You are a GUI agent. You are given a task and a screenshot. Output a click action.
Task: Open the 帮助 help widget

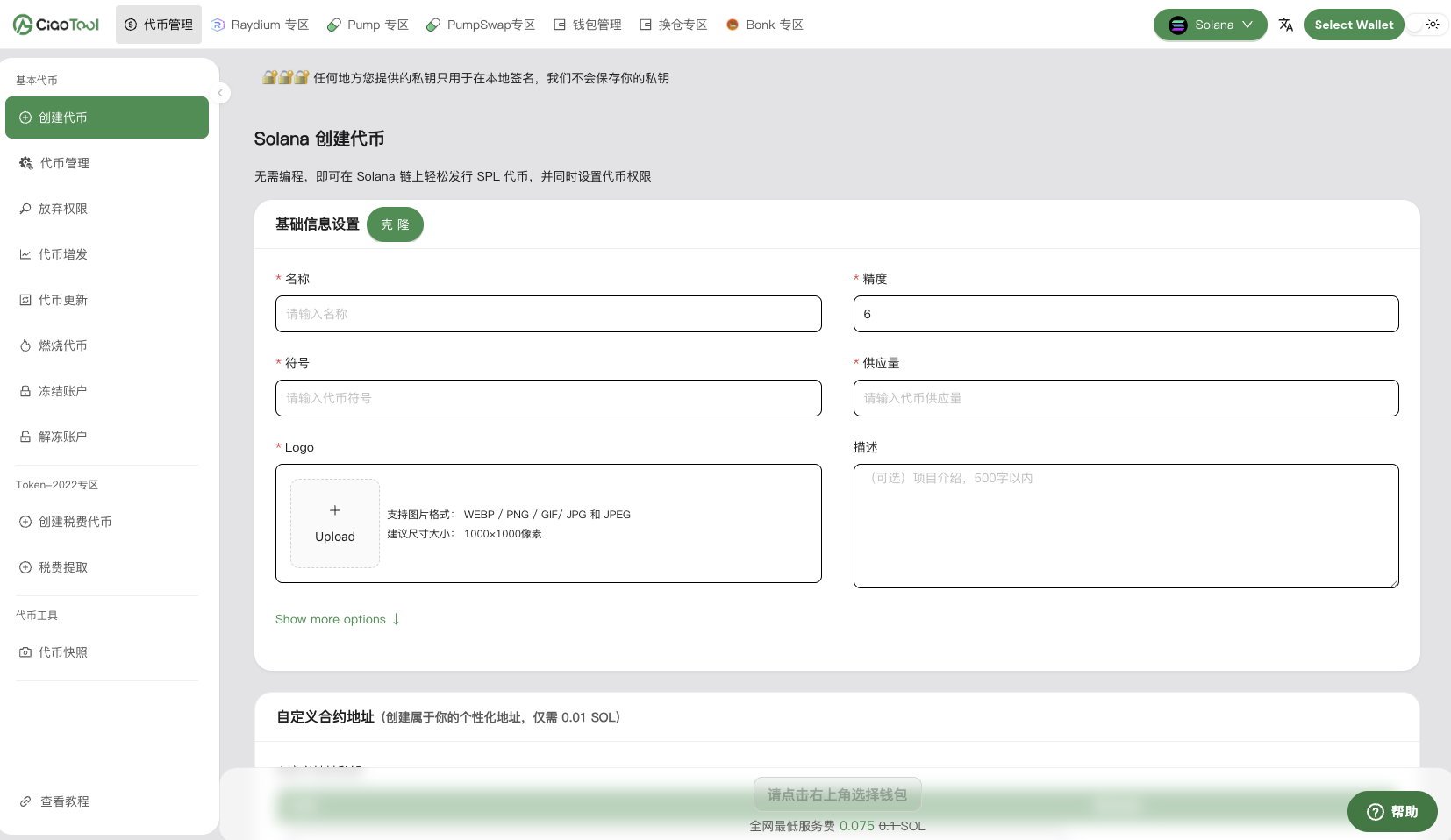tap(1391, 812)
